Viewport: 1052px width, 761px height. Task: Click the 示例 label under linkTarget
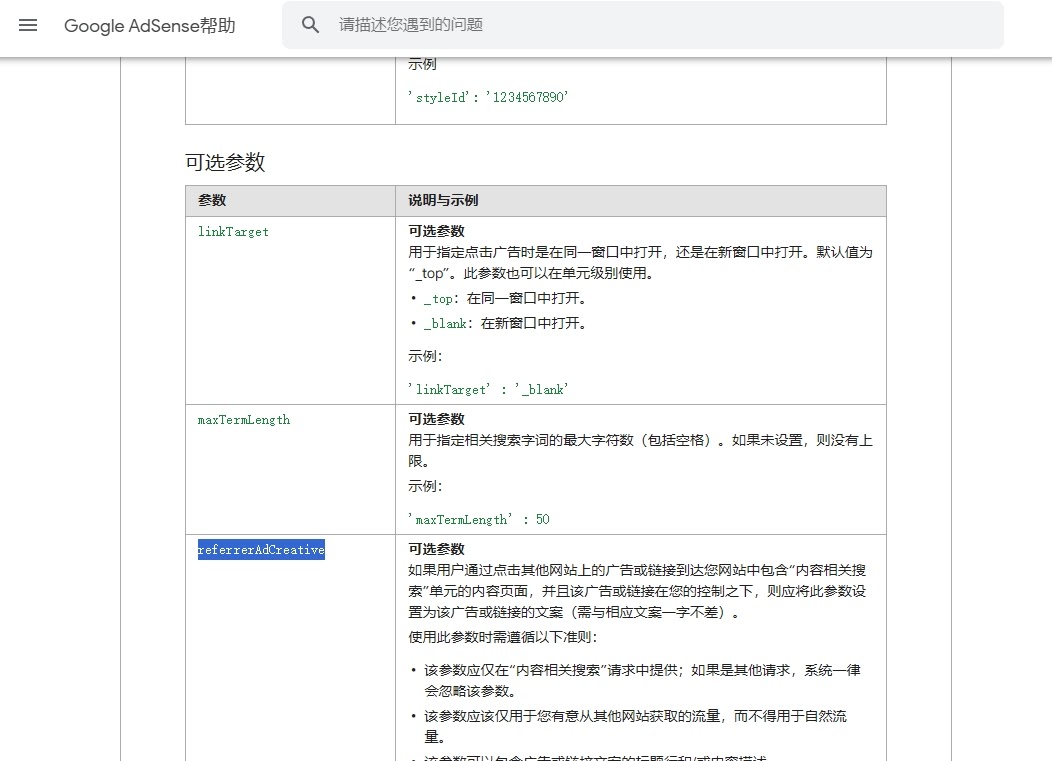419,356
